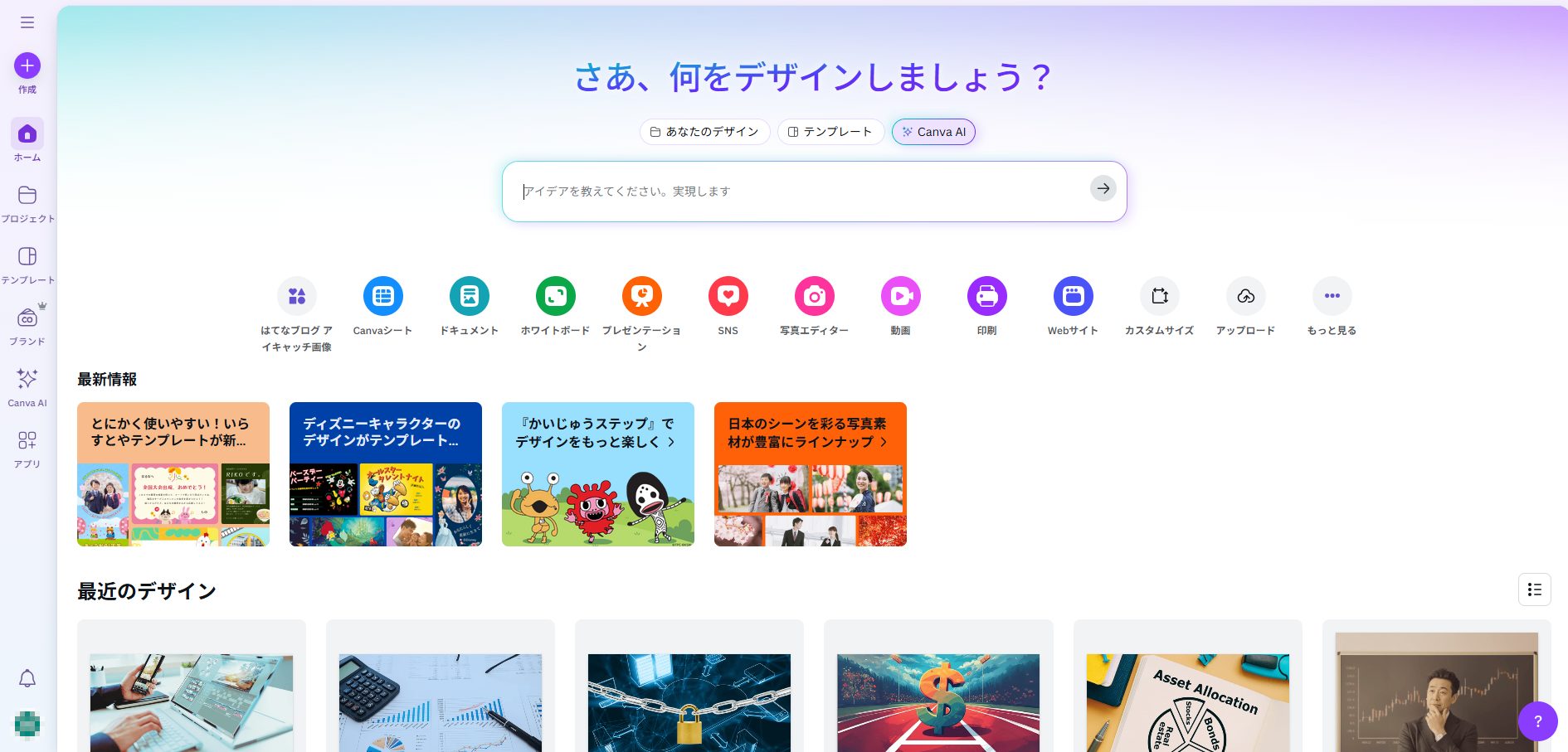This screenshot has width=1568, height=752.
Task: Switch to the Templates tab
Action: [830, 132]
